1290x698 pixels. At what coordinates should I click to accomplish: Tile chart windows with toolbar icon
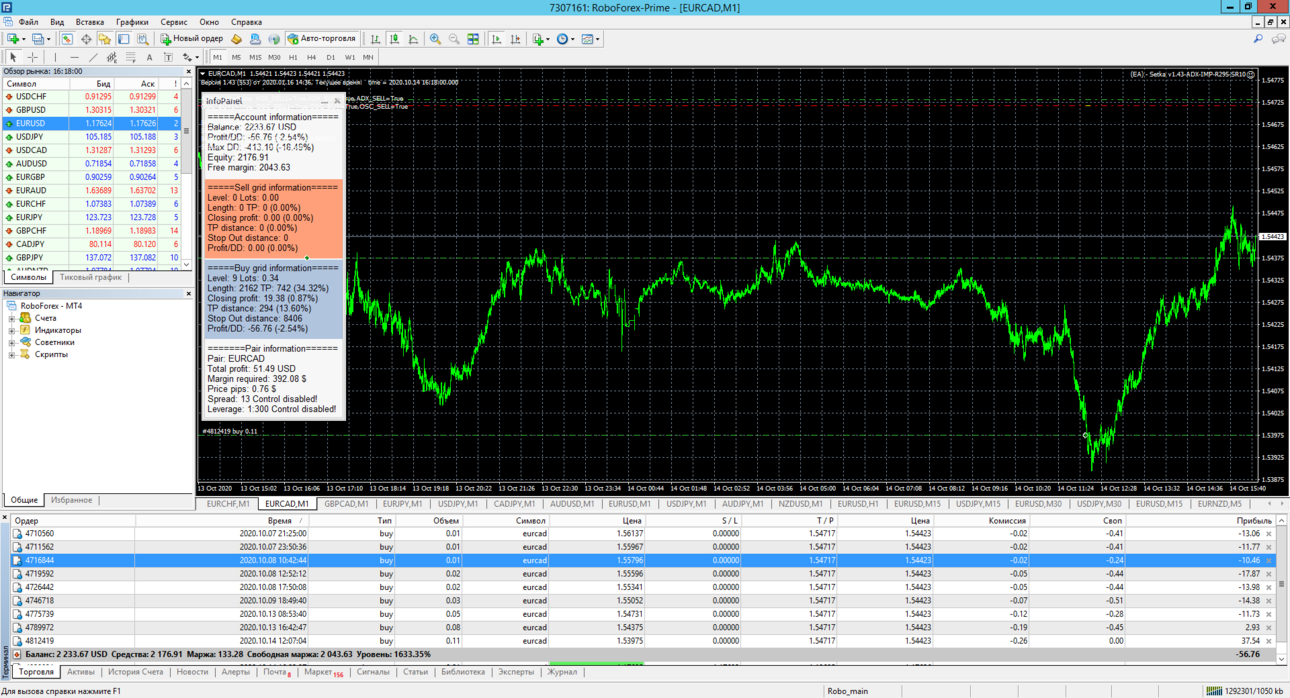[473, 39]
